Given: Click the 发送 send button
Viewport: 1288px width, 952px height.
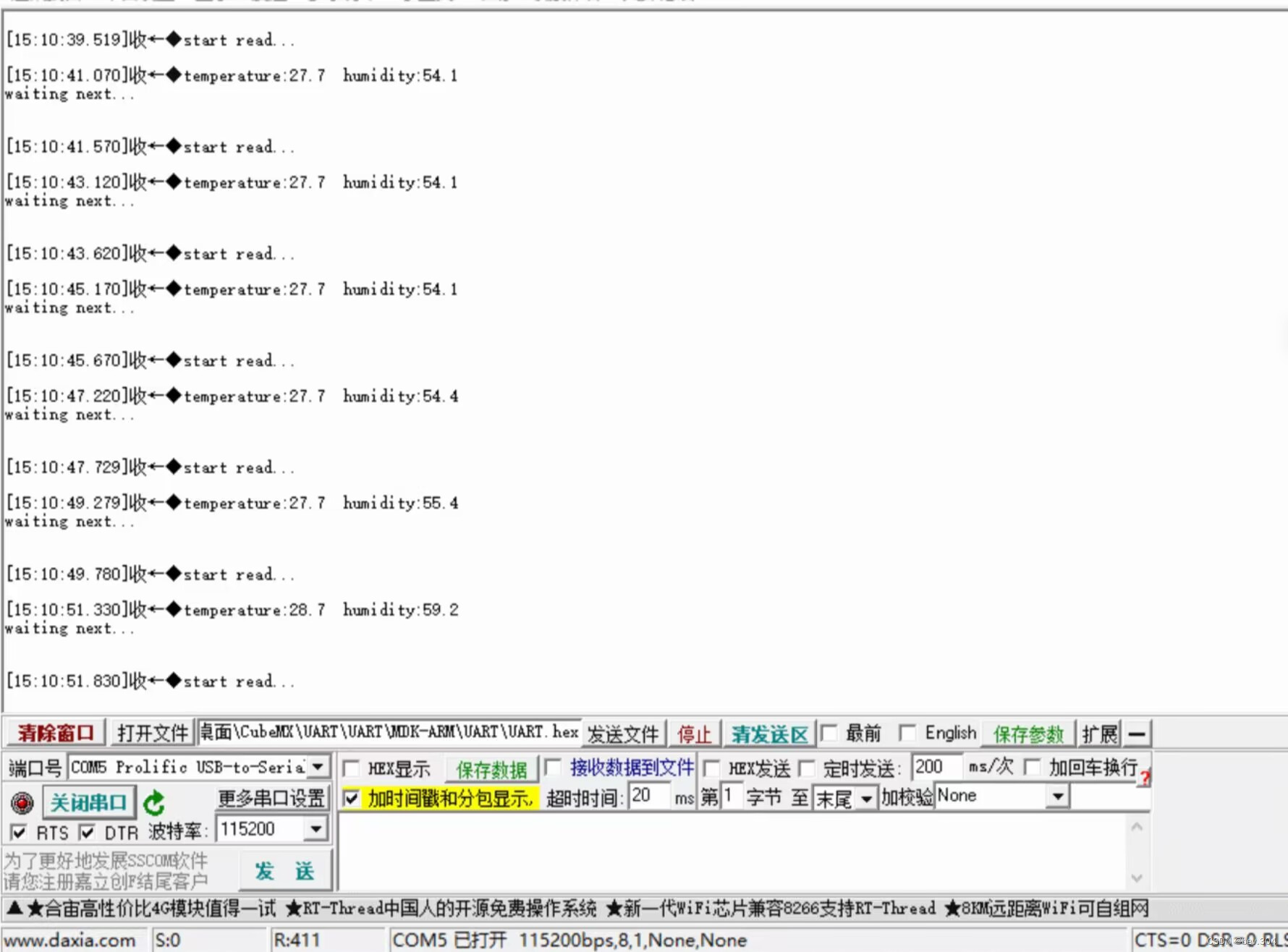Looking at the screenshot, I should [284, 871].
